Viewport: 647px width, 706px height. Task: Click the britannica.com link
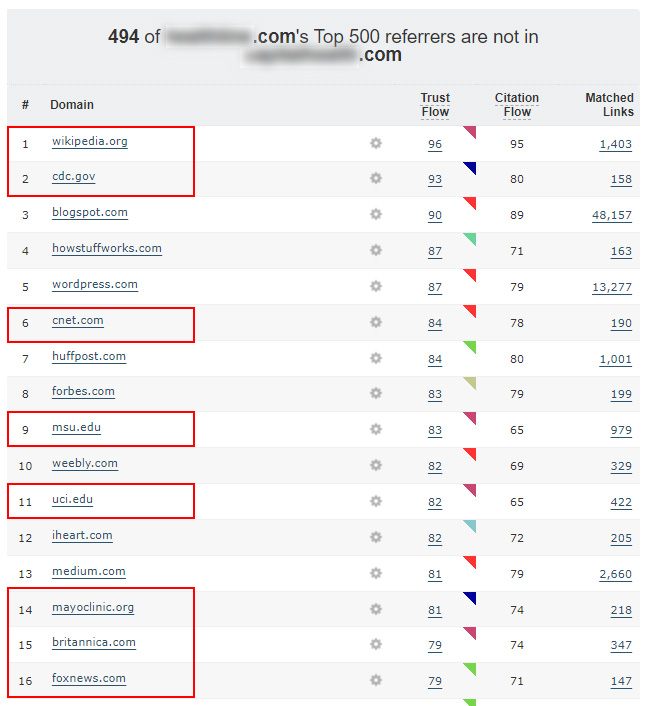coord(94,643)
